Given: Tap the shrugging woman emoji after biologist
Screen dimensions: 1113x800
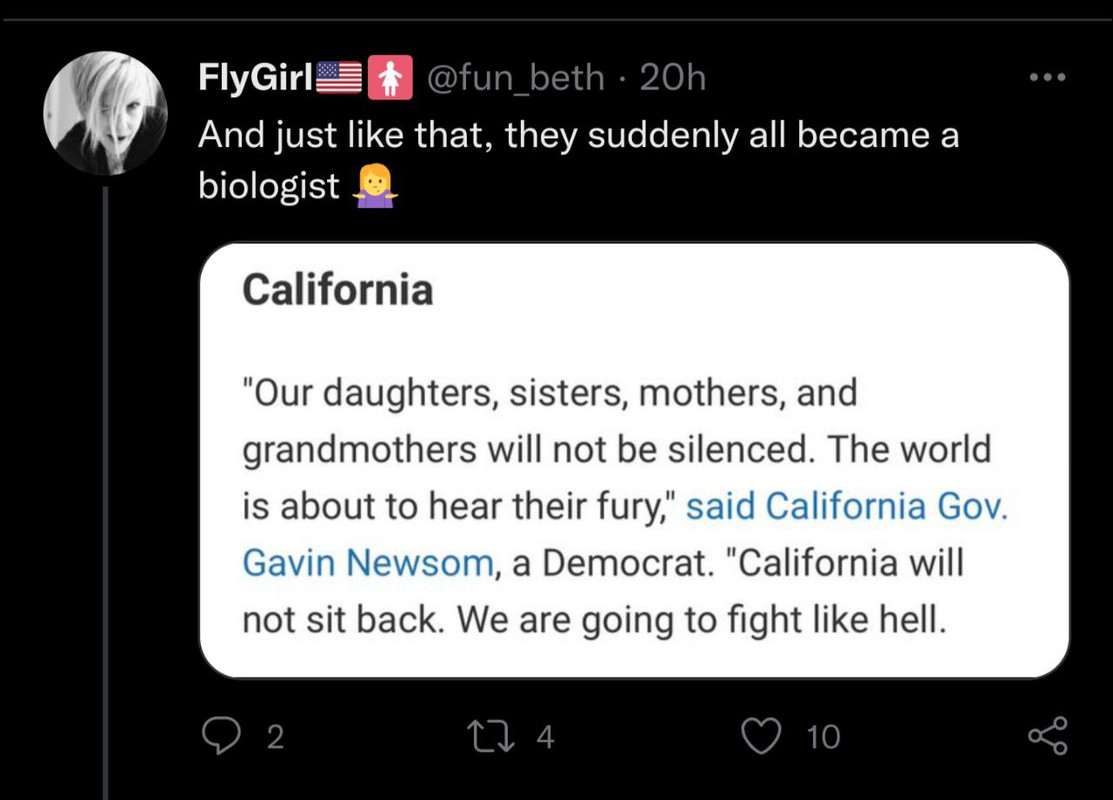Looking at the screenshot, I should coord(375,186).
